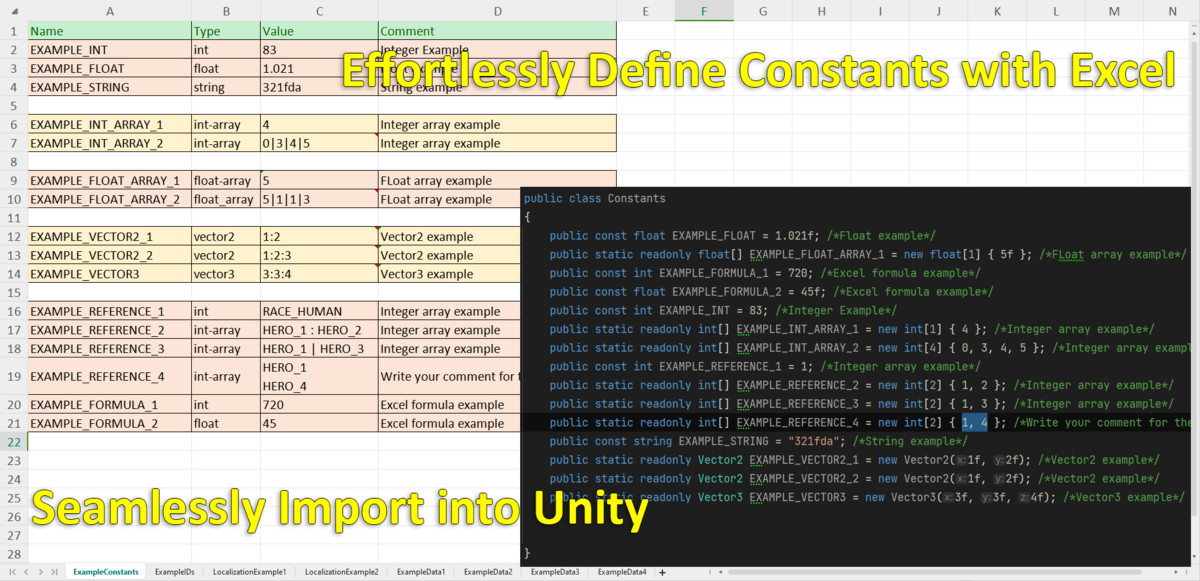Click the 'Excel formula example' comment in row 20

tap(449, 405)
